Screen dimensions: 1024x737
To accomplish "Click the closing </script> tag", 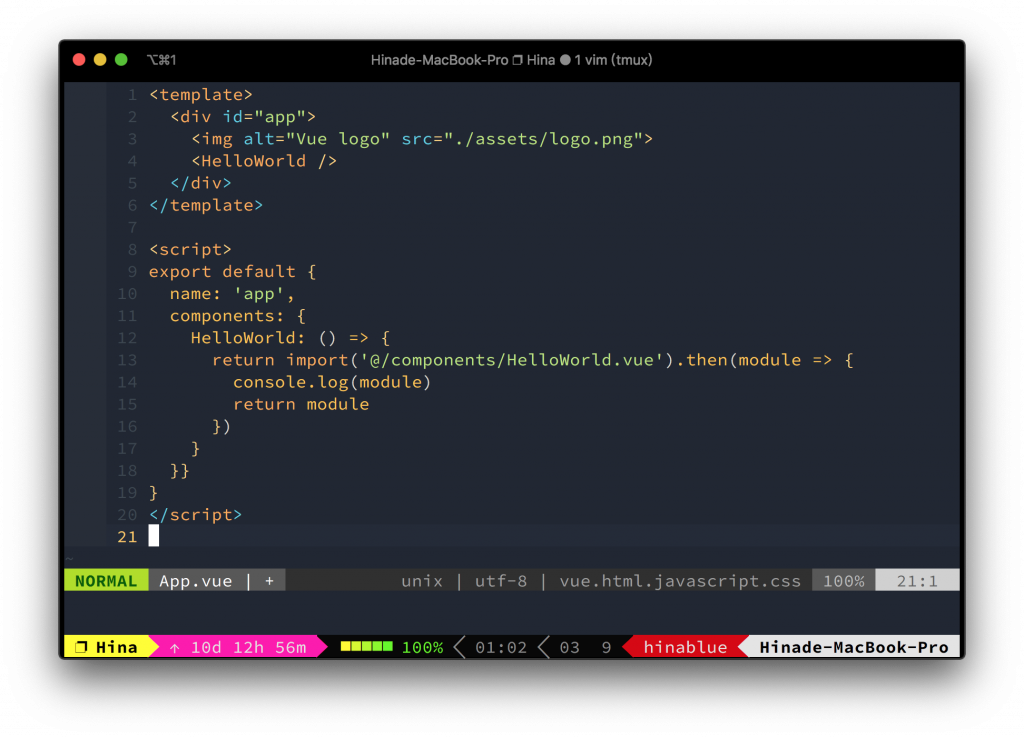I will point(195,515).
